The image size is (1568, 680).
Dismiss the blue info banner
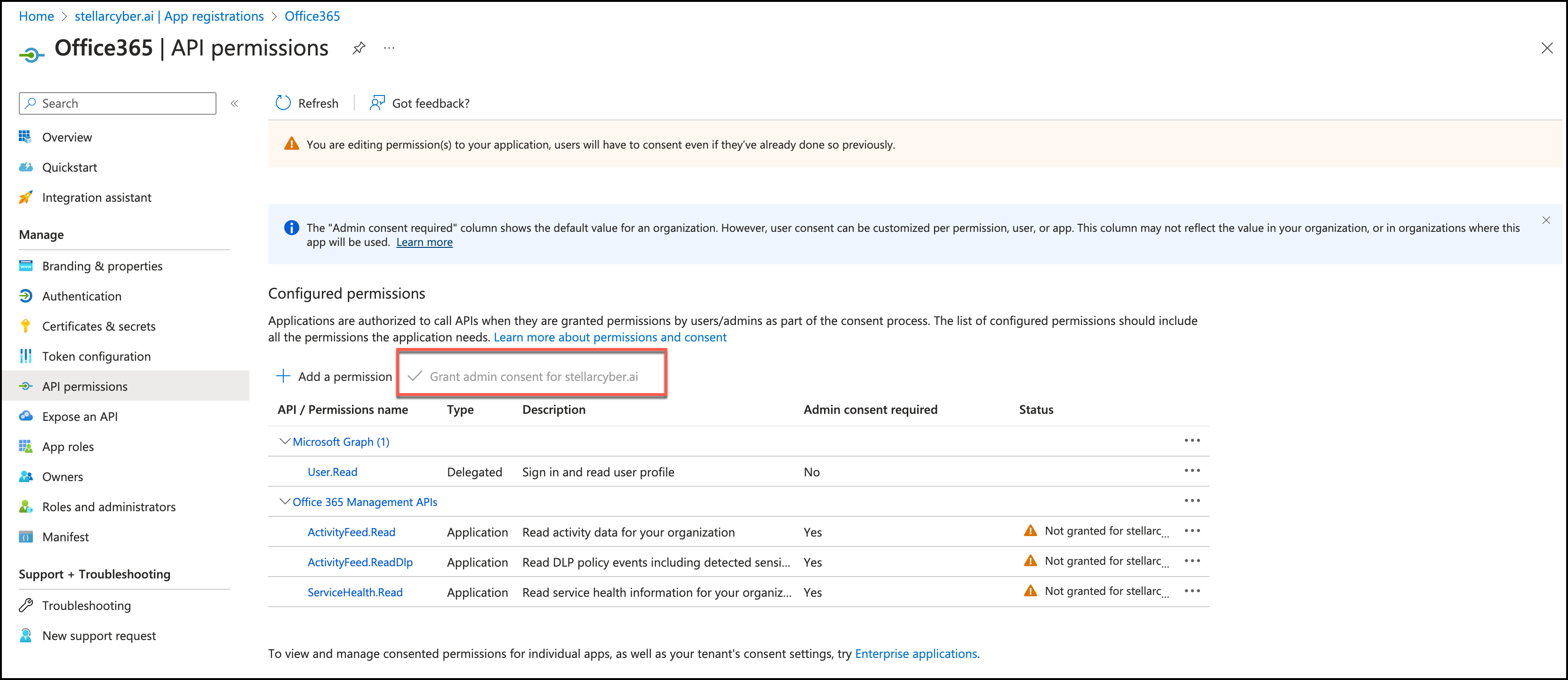[x=1545, y=220]
